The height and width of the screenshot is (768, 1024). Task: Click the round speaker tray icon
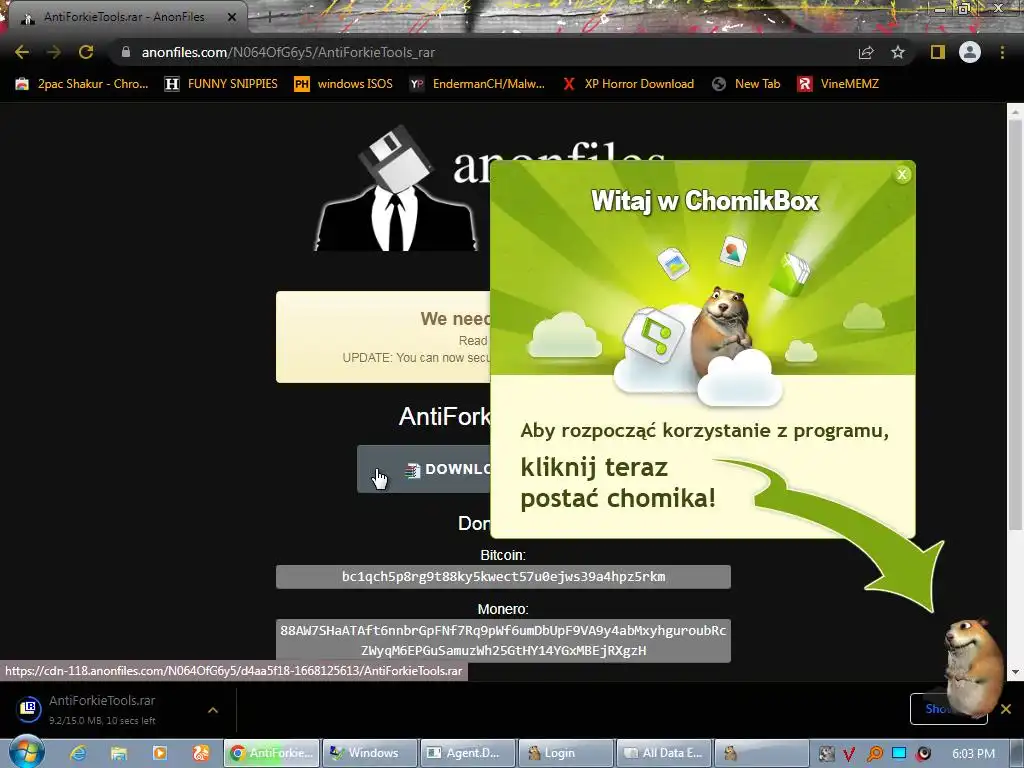pos(923,754)
